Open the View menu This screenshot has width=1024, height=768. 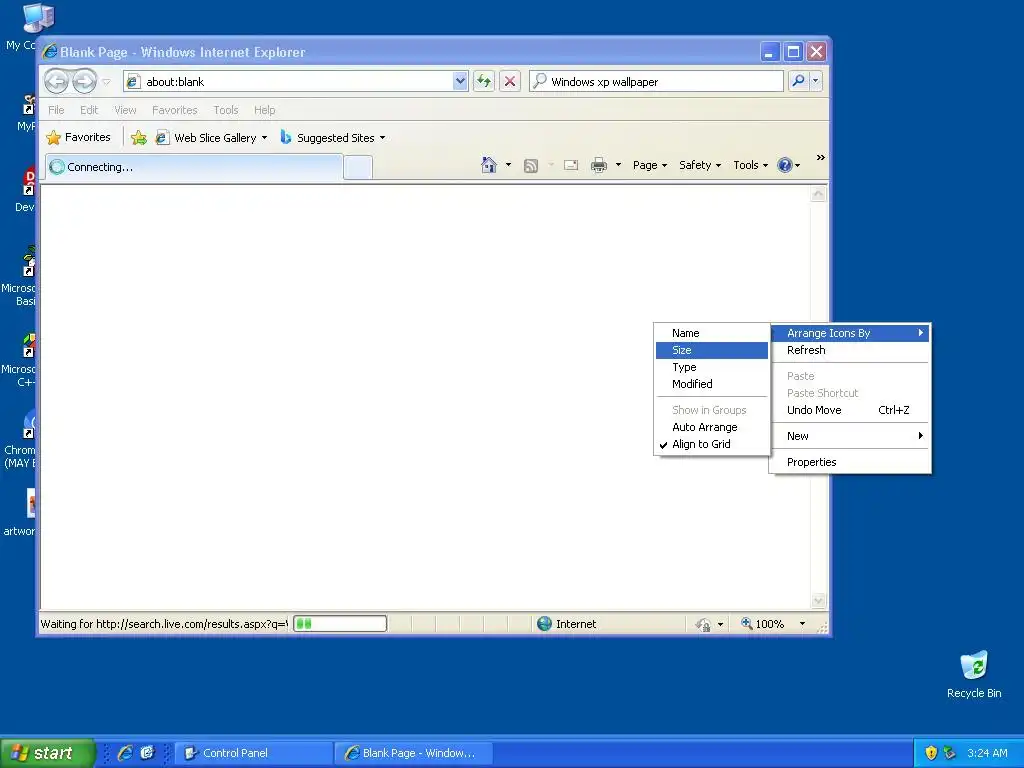coord(125,110)
